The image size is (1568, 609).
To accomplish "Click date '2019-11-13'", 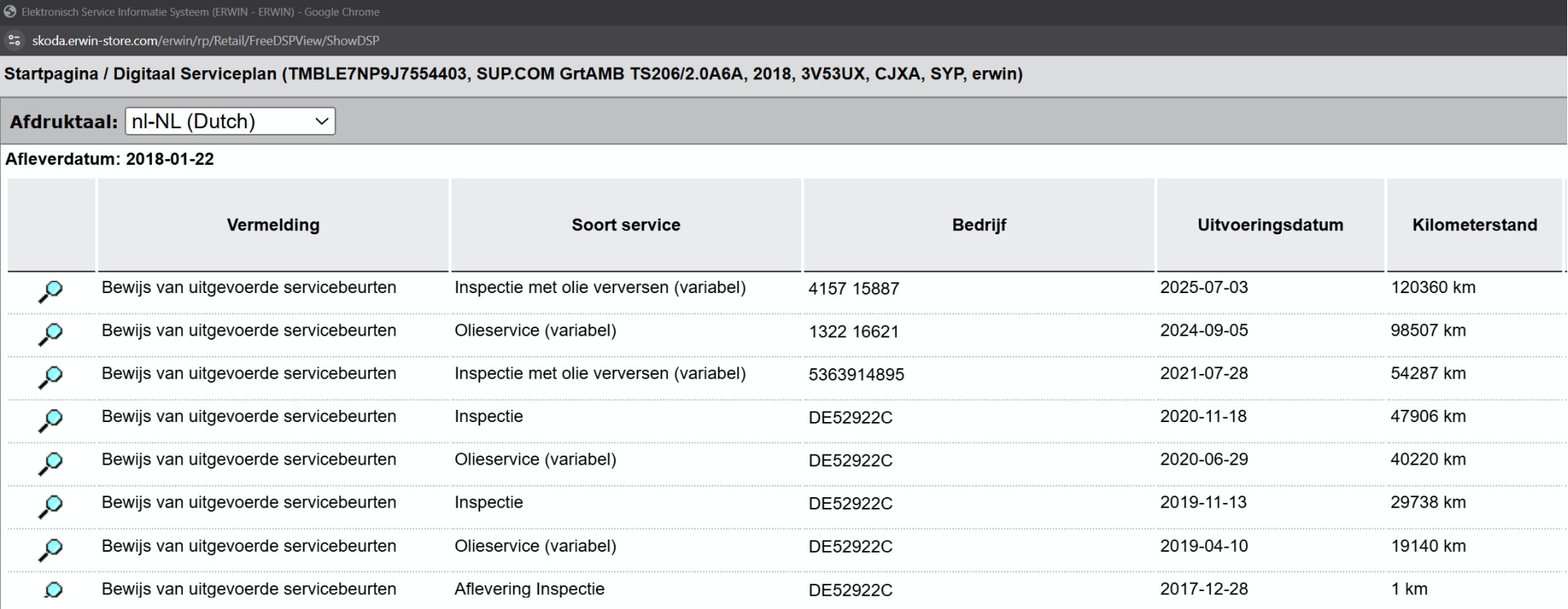I will tap(1204, 502).
